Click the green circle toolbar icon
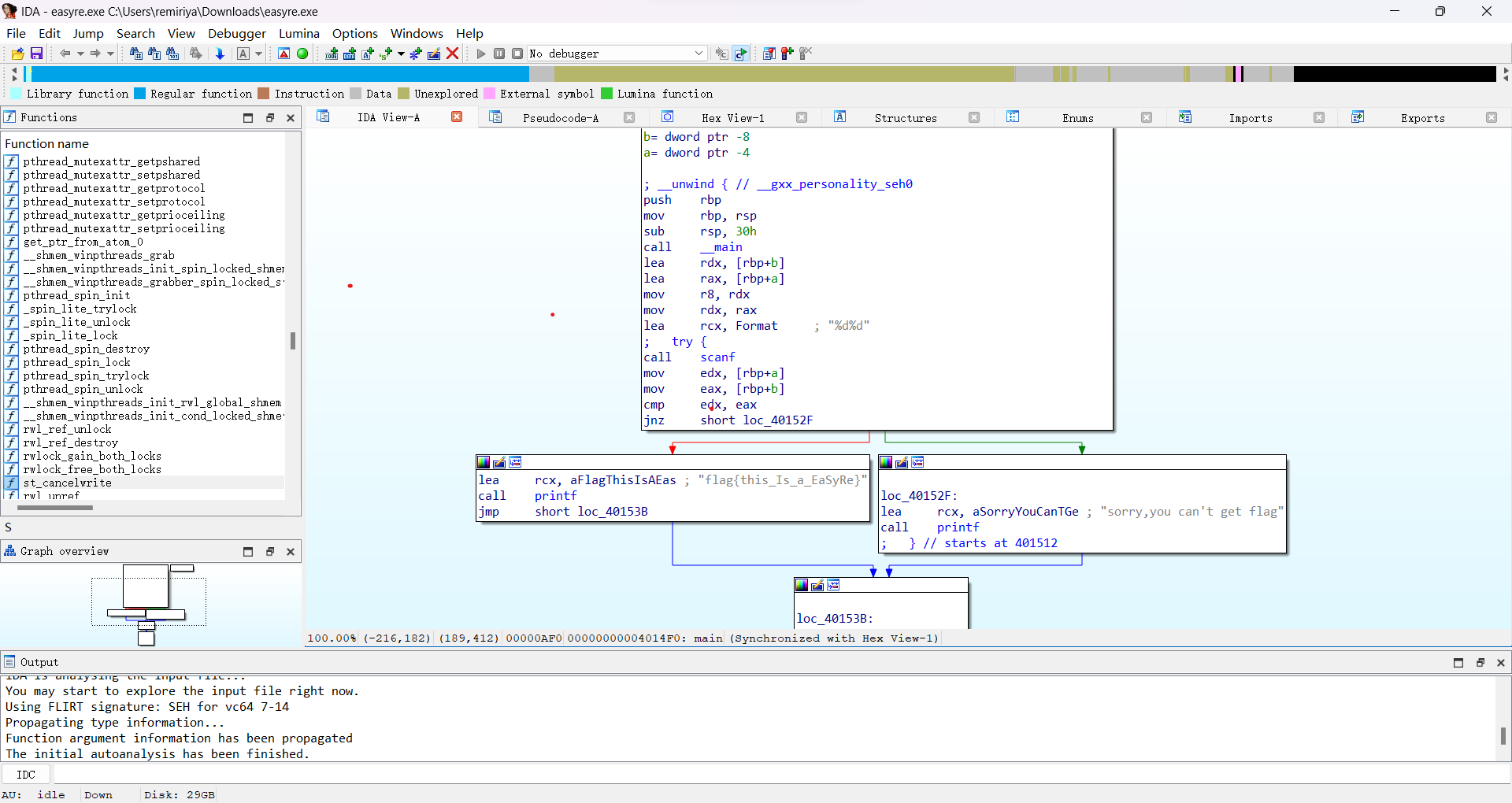Image resolution: width=1512 pixels, height=803 pixels. click(302, 54)
